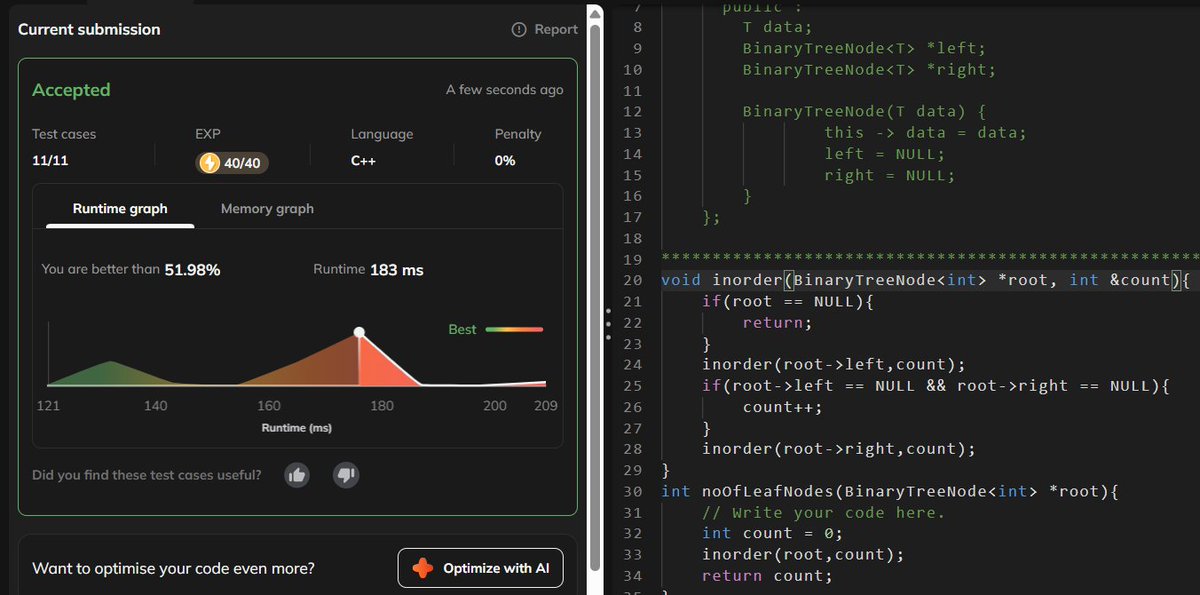Screen dimensions: 1200x595
Task: Click '// Write your code here.' comment
Action: point(823,512)
